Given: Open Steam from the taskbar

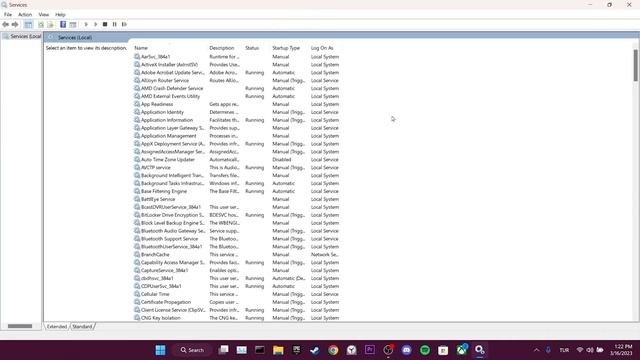Looking at the screenshot, I should click(315, 350).
